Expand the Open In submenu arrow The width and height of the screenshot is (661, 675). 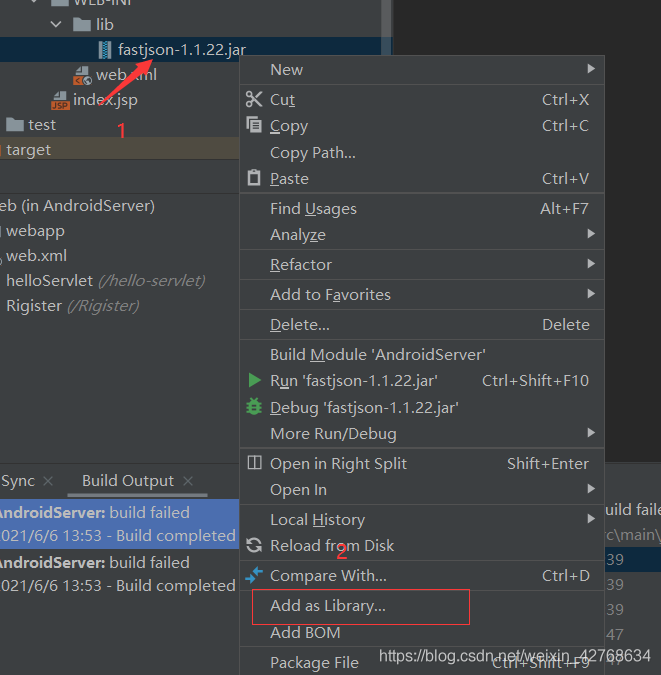pos(591,489)
